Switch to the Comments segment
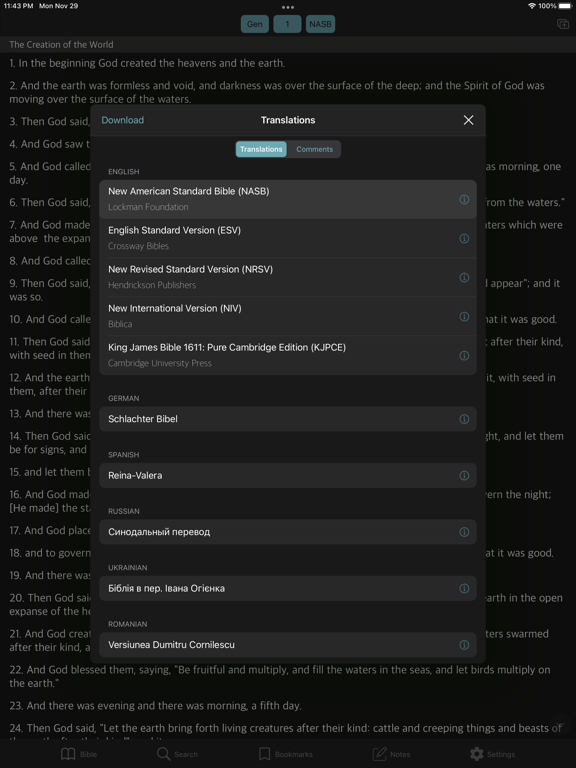The image size is (576, 768). pos(314,149)
